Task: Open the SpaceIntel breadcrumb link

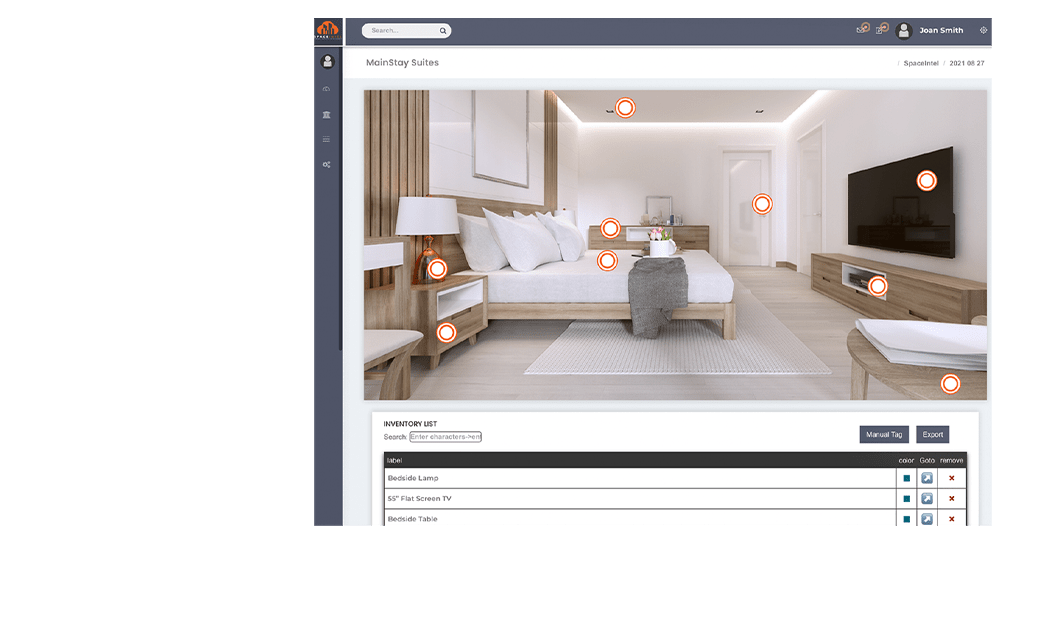Action: (x=920, y=62)
